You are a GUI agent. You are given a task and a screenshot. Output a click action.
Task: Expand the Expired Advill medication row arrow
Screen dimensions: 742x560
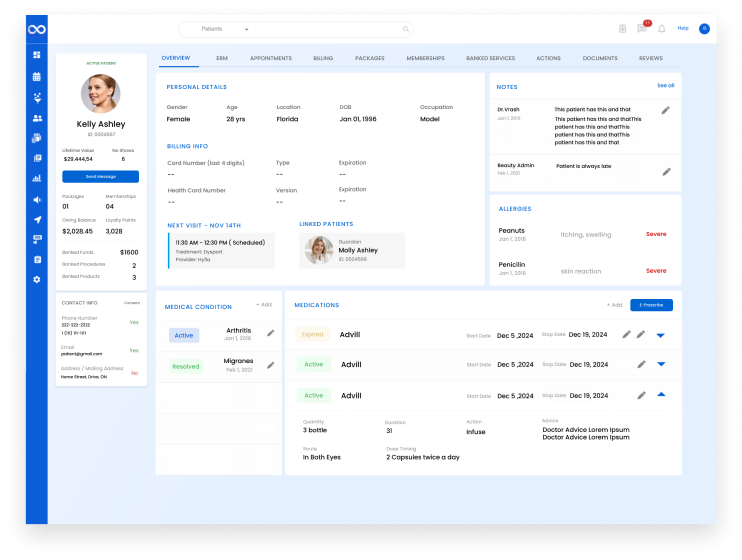coord(661,335)
